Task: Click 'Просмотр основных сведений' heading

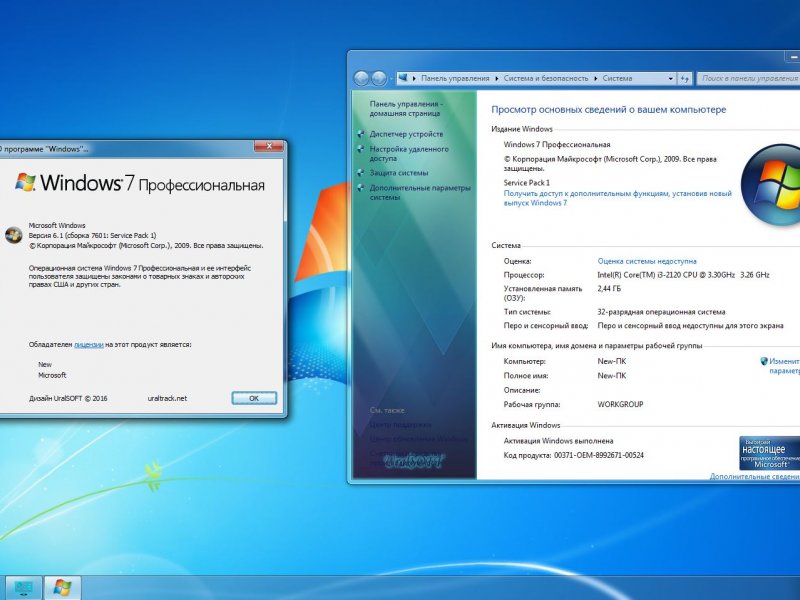Action: (608, 110)
